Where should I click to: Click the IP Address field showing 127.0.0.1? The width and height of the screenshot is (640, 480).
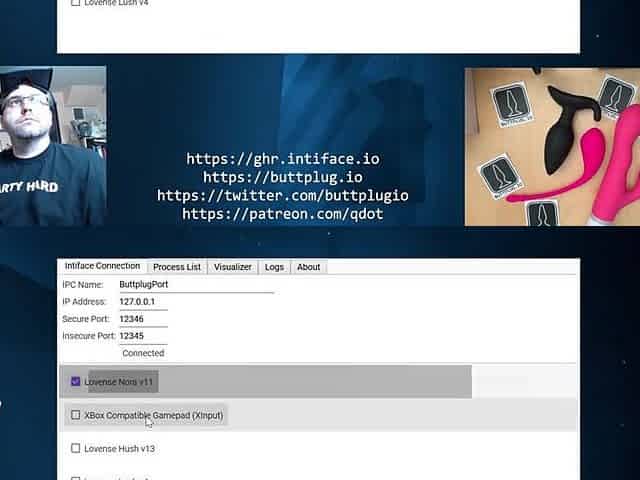[143, 302]
